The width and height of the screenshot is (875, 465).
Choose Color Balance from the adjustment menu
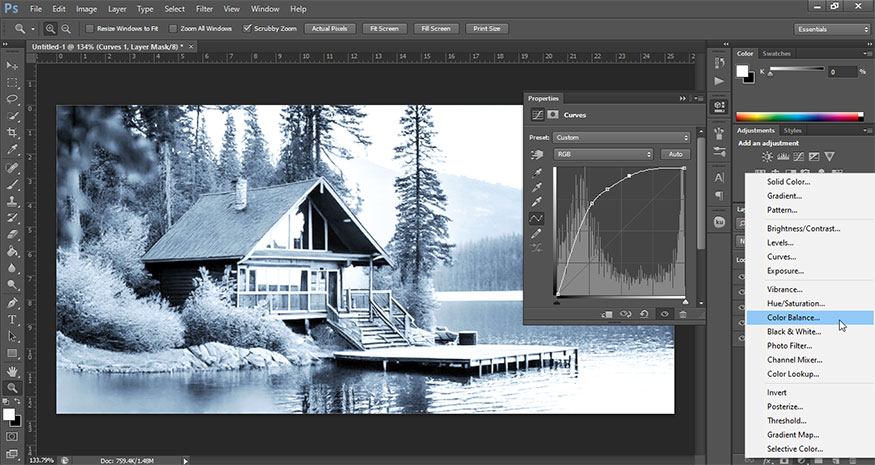click(x=793, y=318)
